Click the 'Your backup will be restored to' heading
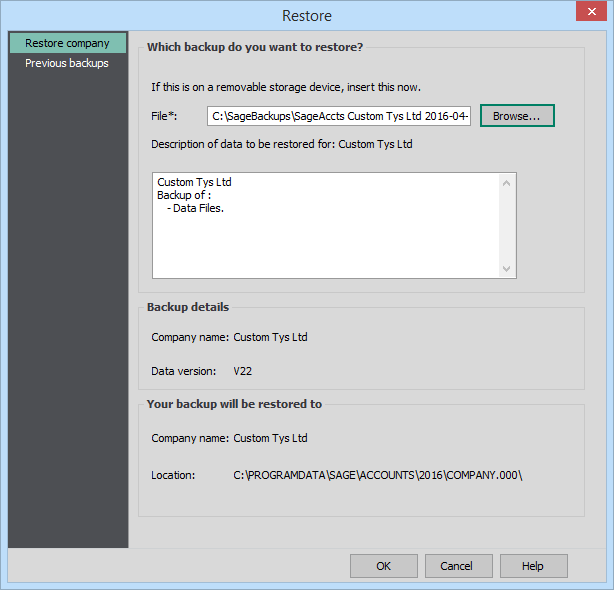This screenshot has width=614, height=590. coord(234,404)
